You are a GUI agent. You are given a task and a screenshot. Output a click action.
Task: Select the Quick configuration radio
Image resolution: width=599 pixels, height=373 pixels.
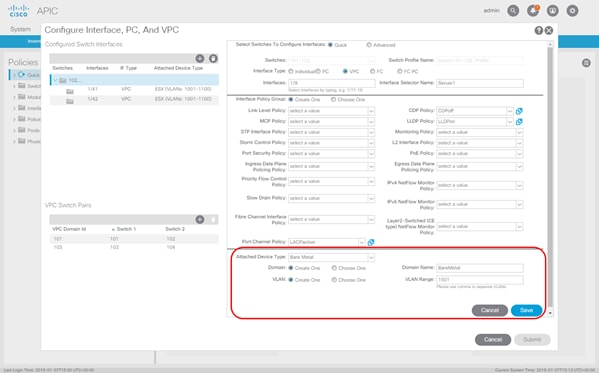330,45
